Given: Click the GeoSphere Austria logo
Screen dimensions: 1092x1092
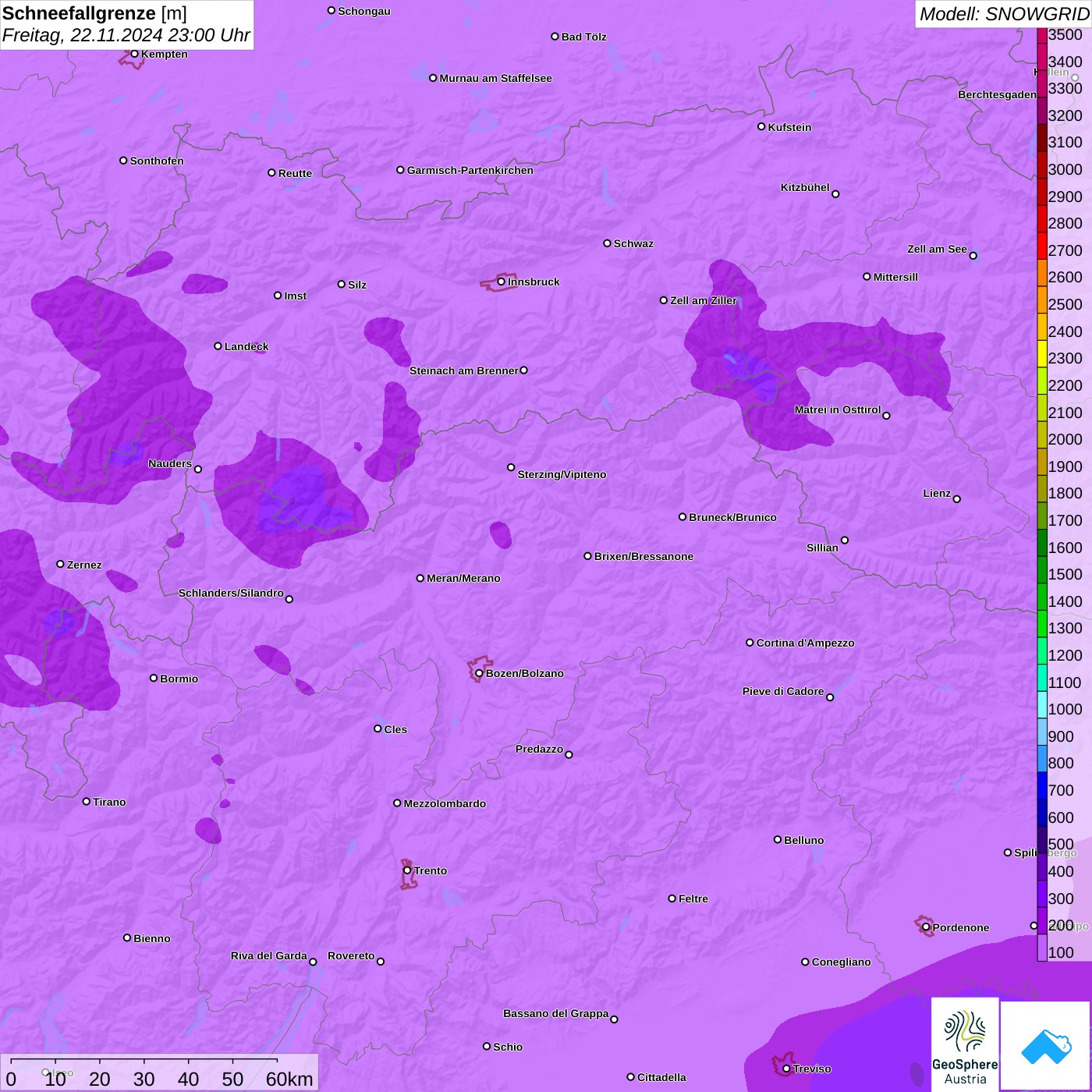Looking at the screenshot, I should coord(965,1044).
